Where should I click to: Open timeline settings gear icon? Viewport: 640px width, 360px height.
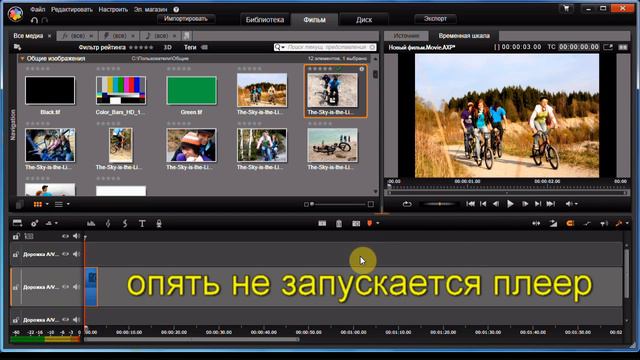(x=34, y=223)
